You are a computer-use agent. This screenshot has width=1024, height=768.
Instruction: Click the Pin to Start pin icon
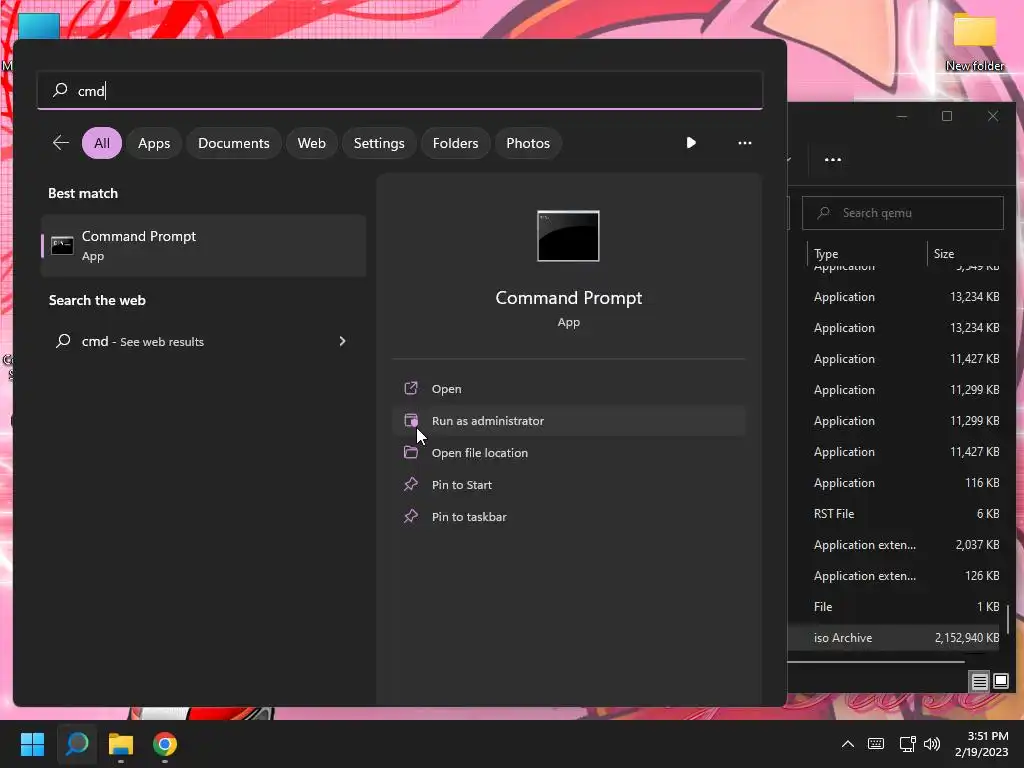point(411,484)
